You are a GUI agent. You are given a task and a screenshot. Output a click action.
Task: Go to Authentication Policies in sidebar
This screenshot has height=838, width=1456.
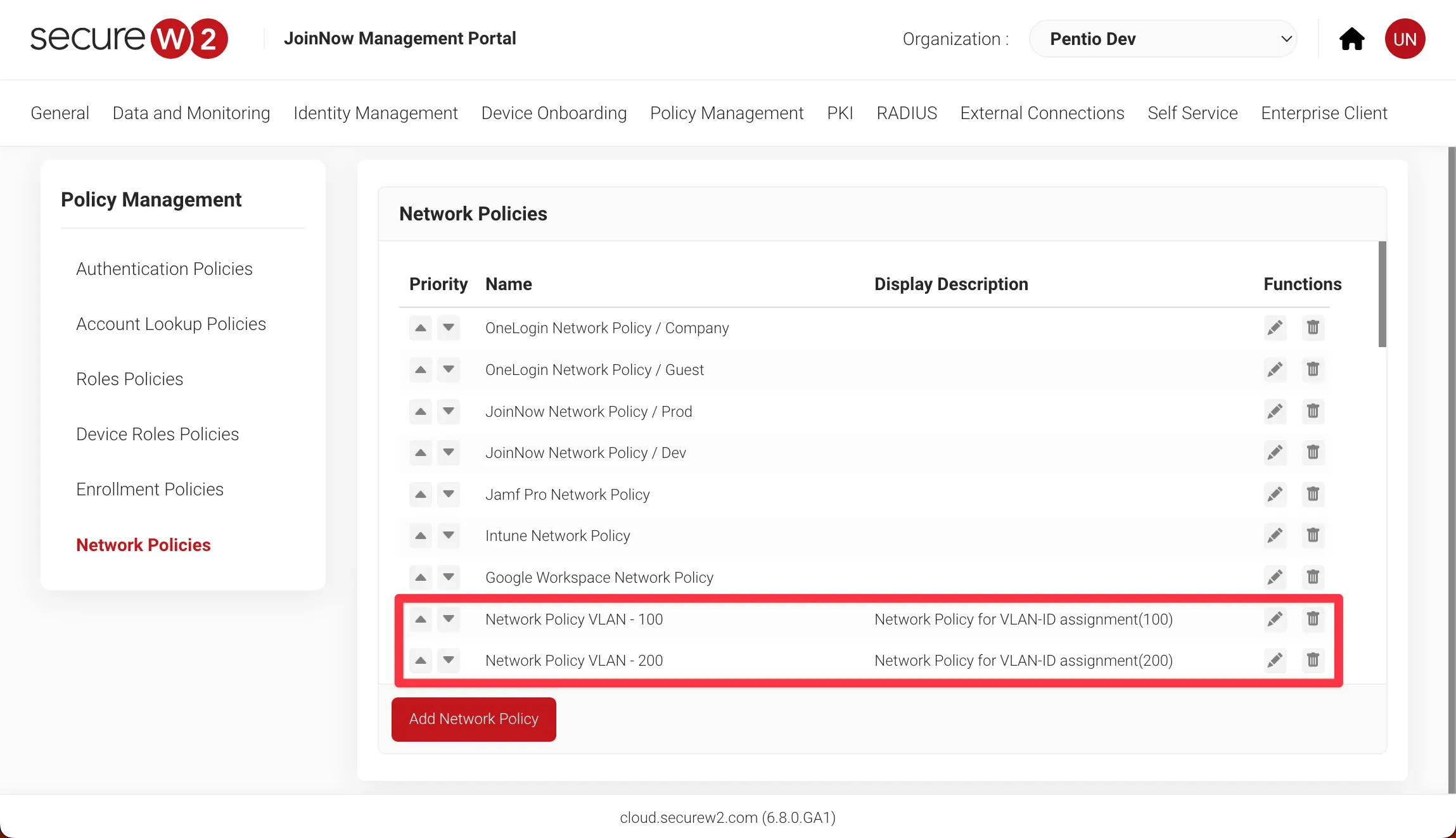[164, 269]
